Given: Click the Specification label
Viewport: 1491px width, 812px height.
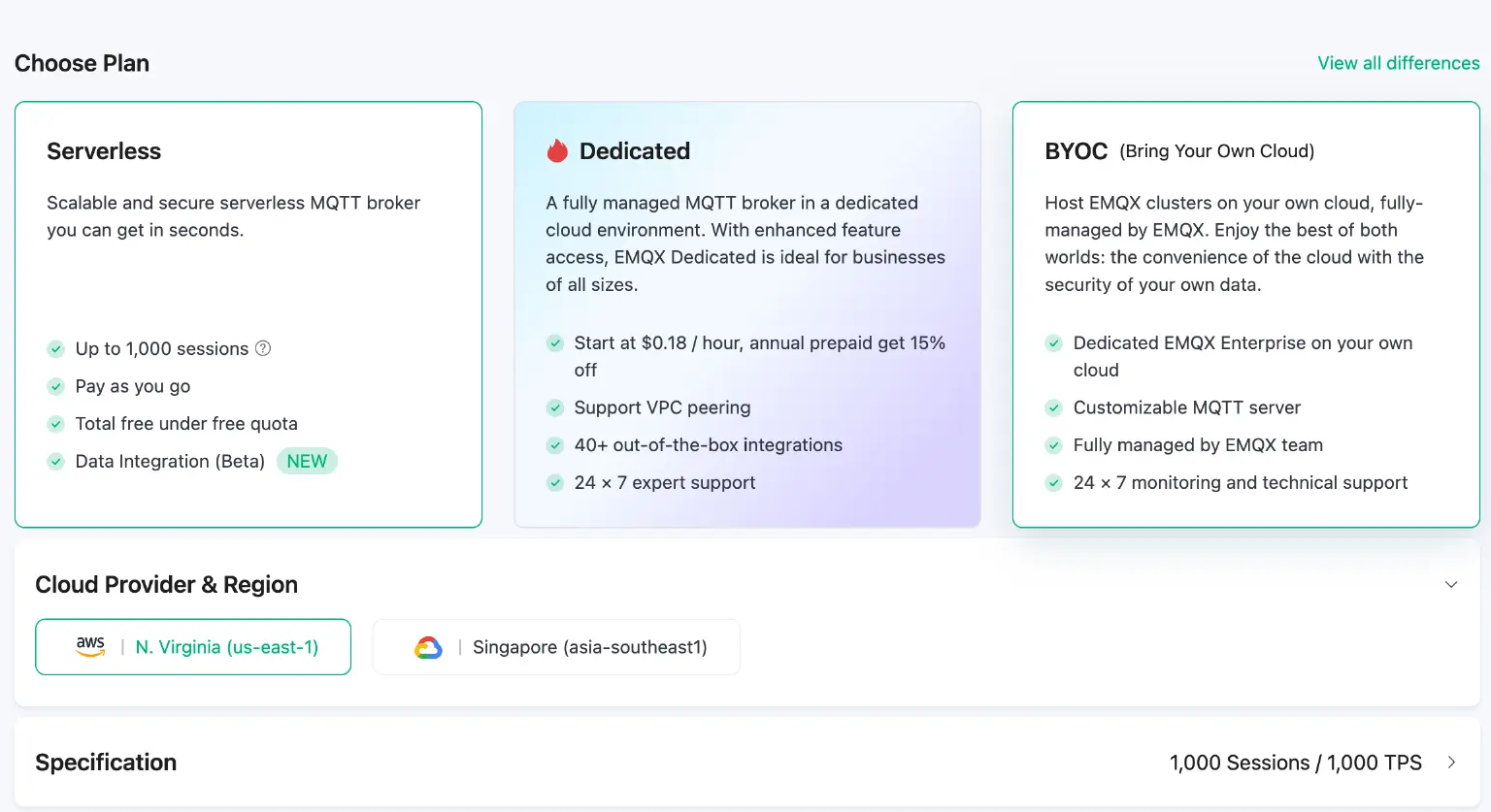Looking at the screenshot, I should click(105, 763).
